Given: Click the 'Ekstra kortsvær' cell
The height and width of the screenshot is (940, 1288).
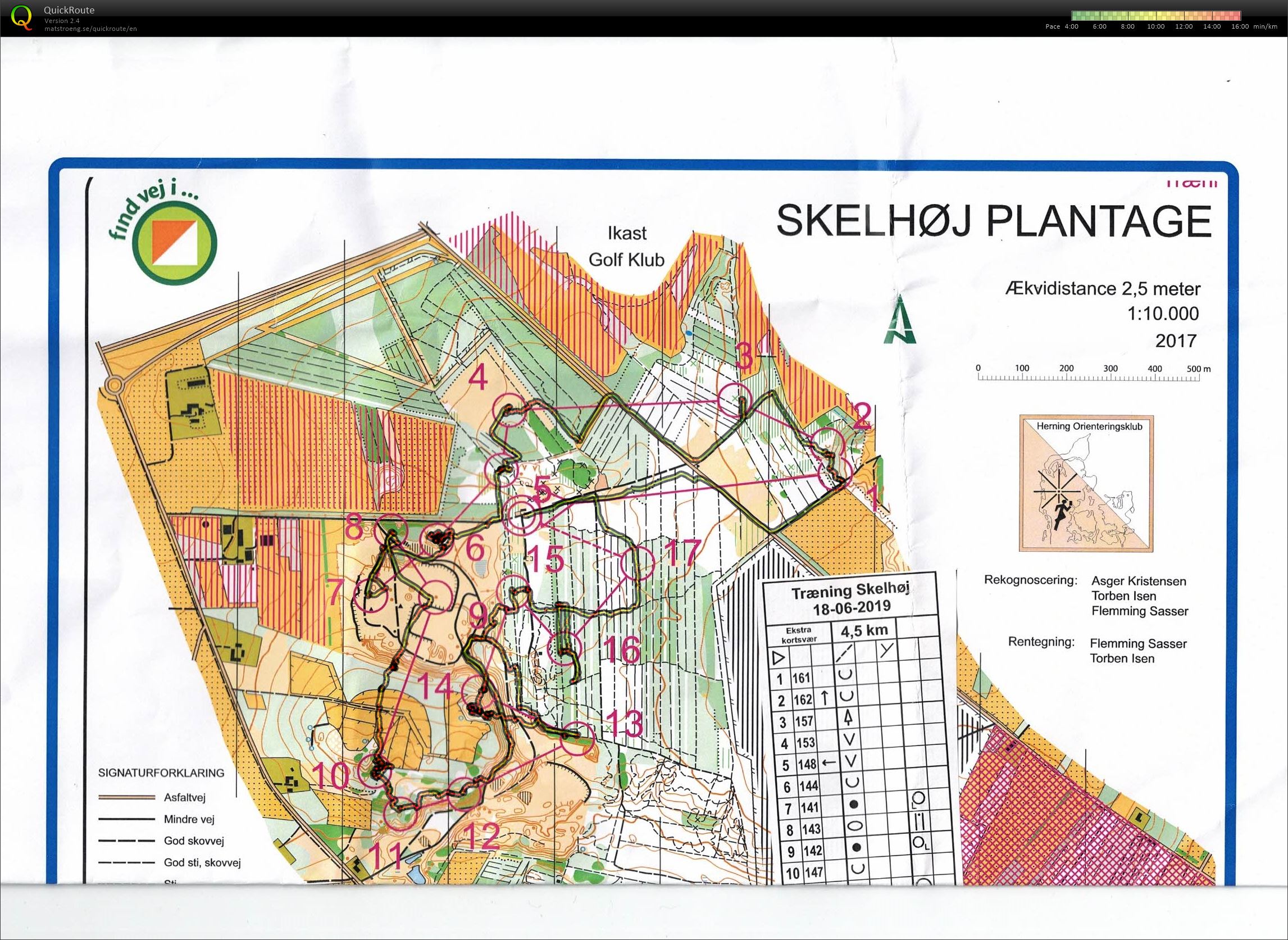Looking at the screenshot, I should [799, 634].
